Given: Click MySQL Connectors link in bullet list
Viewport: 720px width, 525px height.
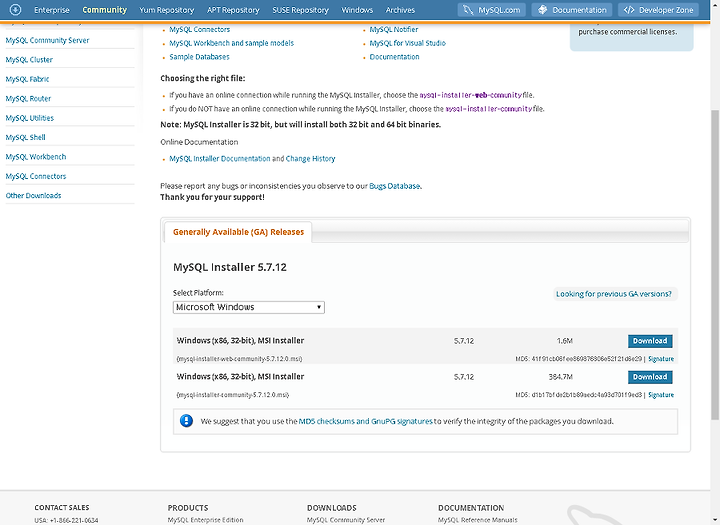Looking at the screenshot, I should coord(200,29).
